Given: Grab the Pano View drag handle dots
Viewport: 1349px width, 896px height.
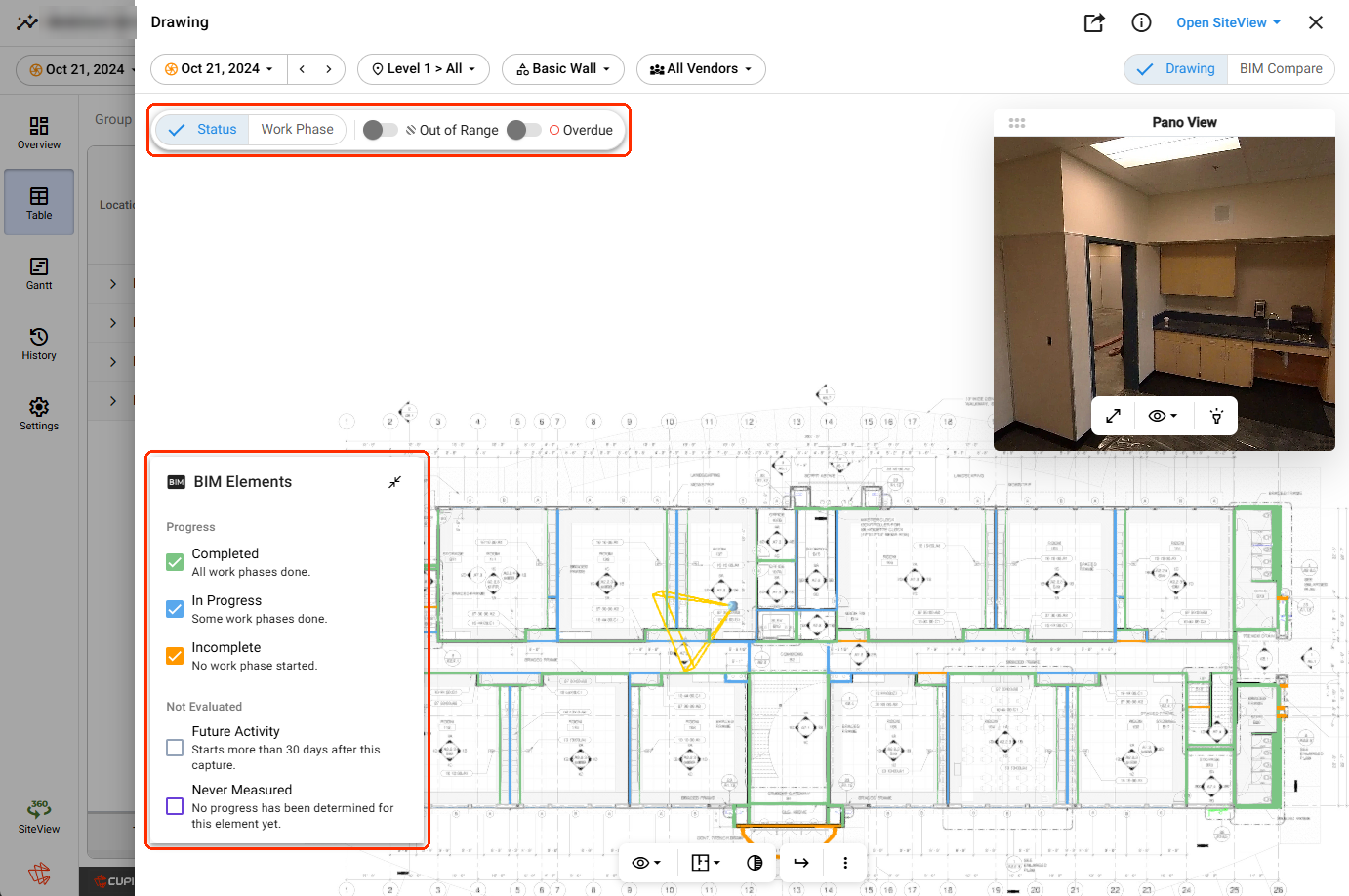Looking at the screenshot, I should [1017, 123].
